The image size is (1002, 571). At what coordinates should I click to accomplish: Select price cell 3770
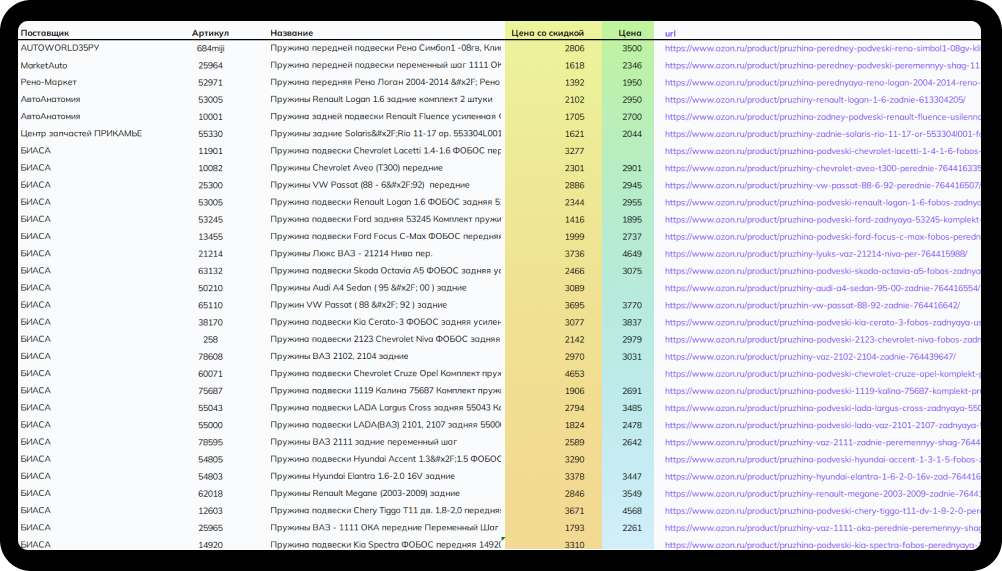pos(632,306)
